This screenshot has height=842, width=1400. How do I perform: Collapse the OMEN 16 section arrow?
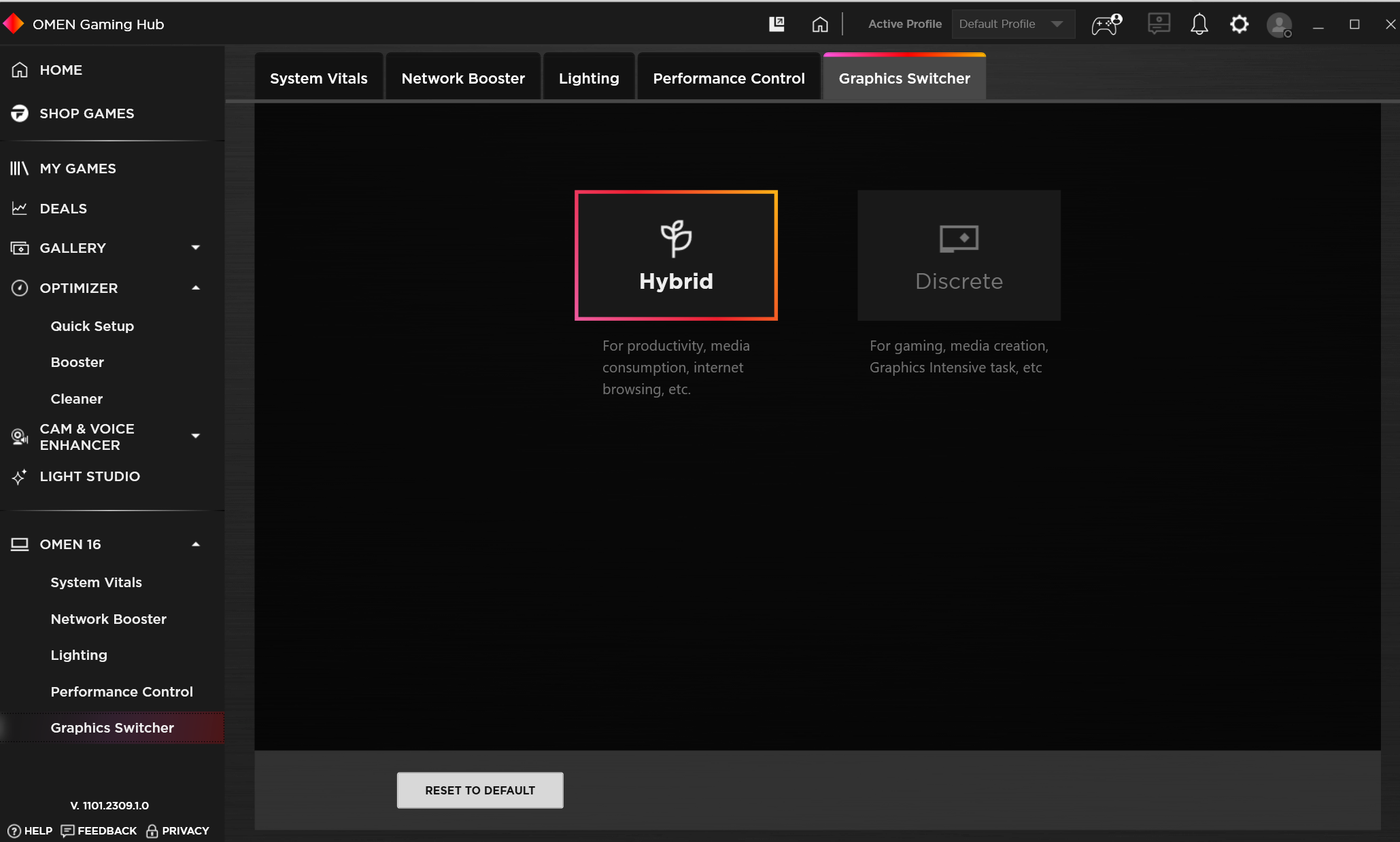click(196, 544)
